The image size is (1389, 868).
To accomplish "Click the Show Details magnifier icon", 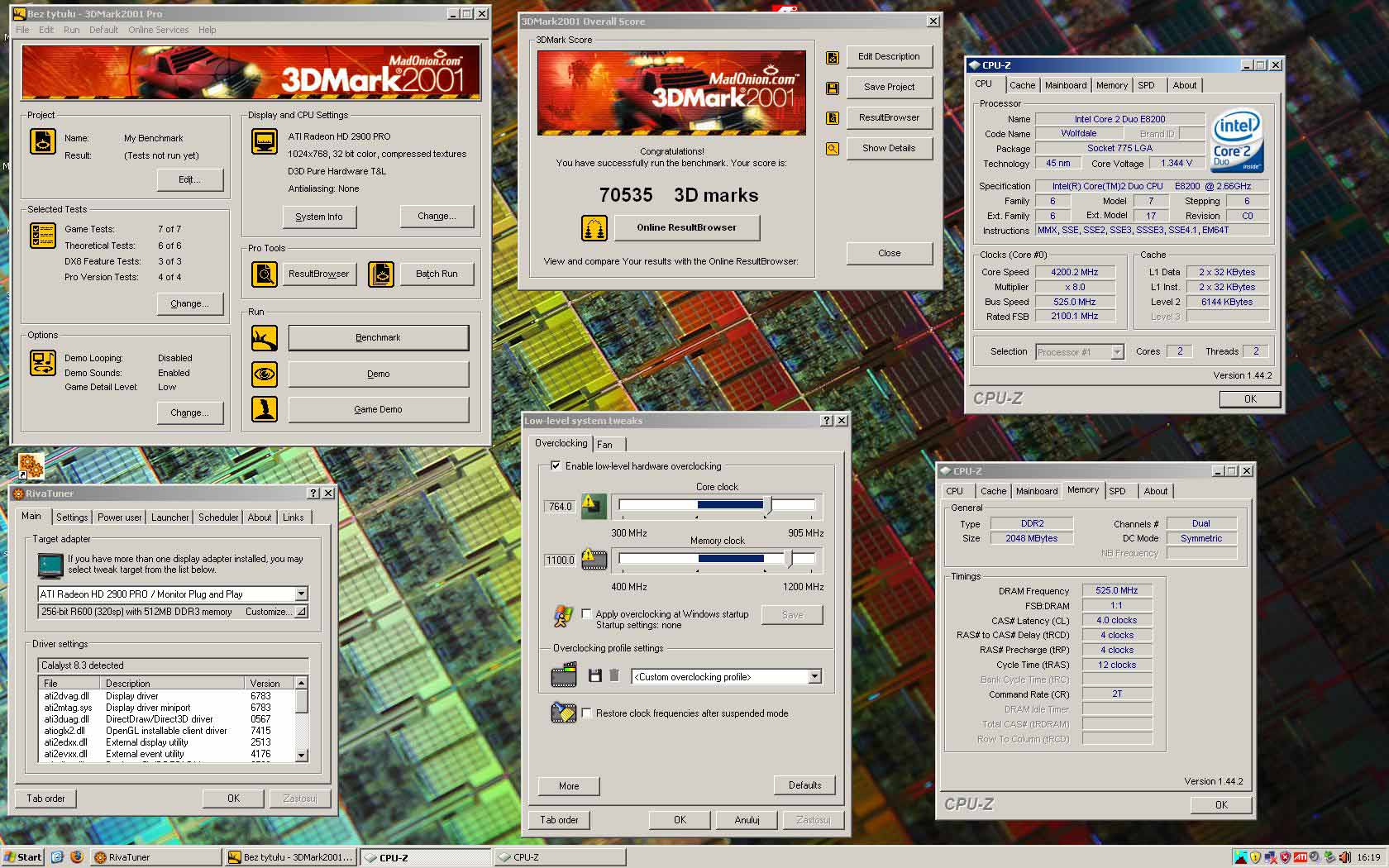I will (833, 149).
